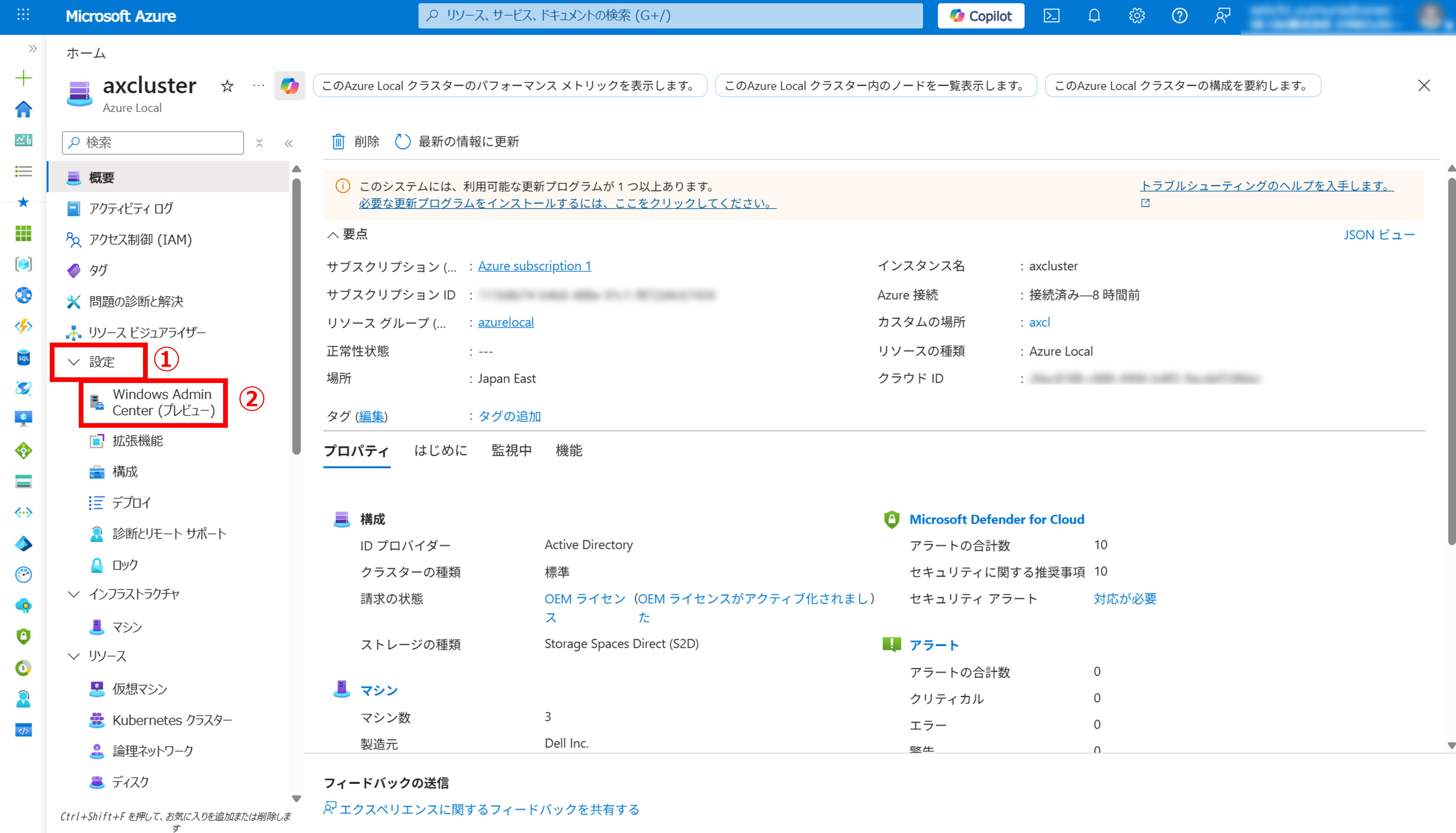
Task: Open the axcl custom location link
Action: click(1040, 322)
